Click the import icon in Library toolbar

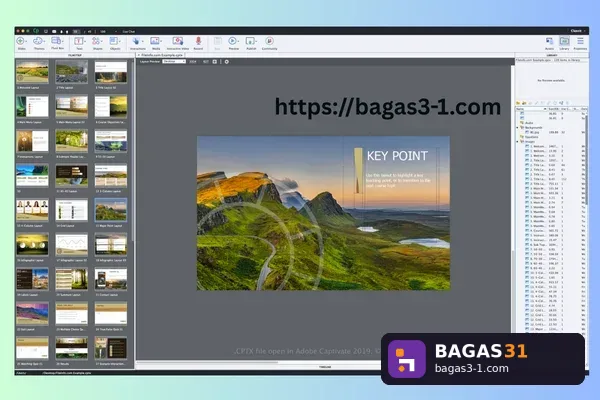(524, 103)
